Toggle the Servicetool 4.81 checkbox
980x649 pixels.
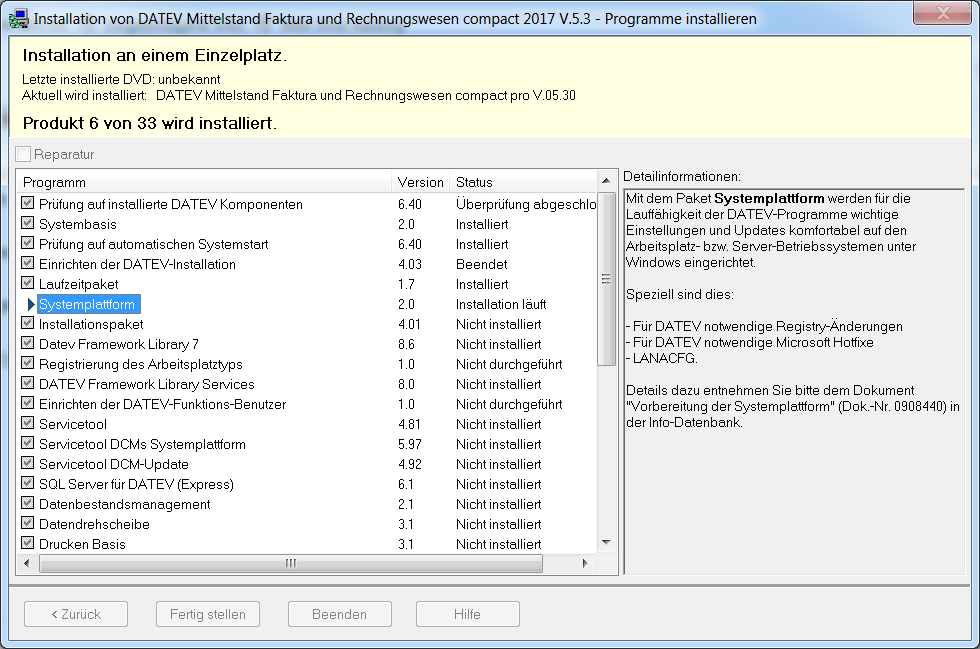click(x=28, y=423)
